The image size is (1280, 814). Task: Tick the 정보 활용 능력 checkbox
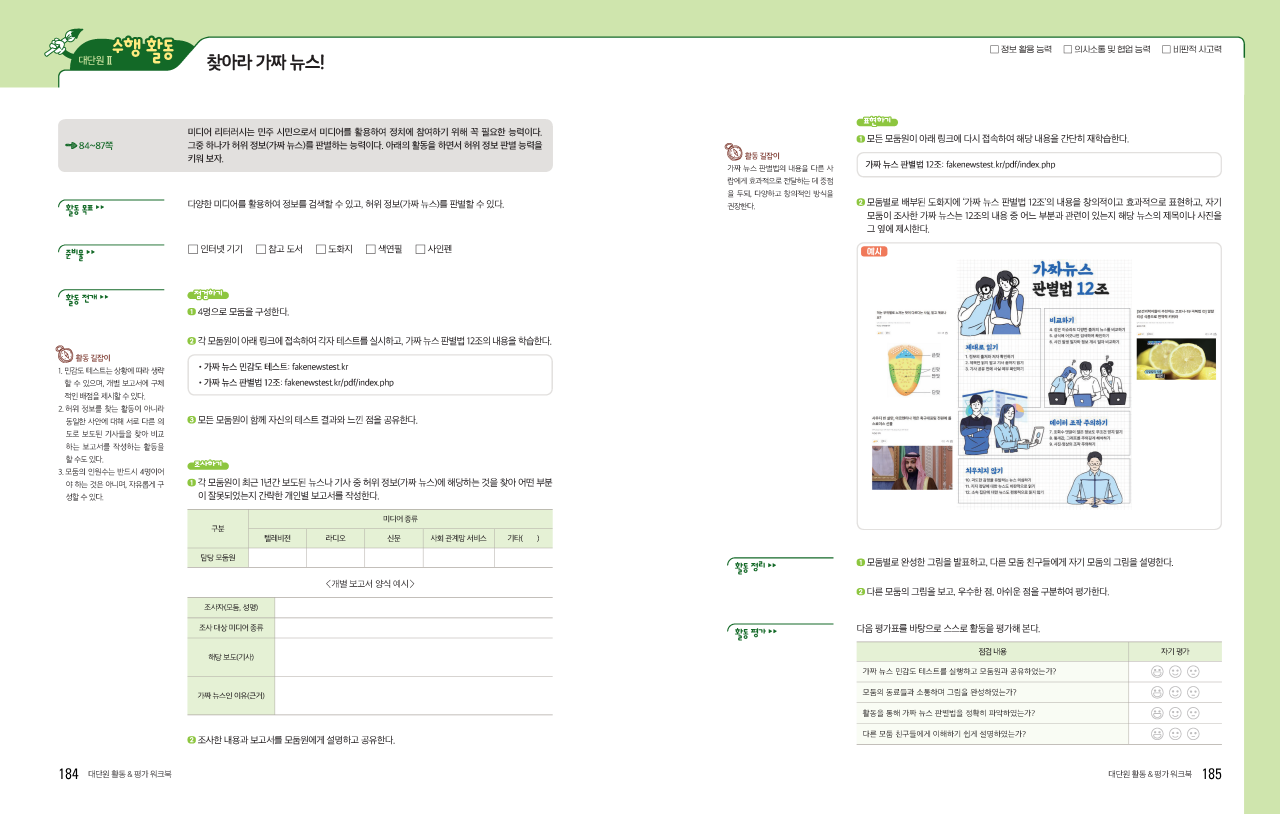click(994, 48)
